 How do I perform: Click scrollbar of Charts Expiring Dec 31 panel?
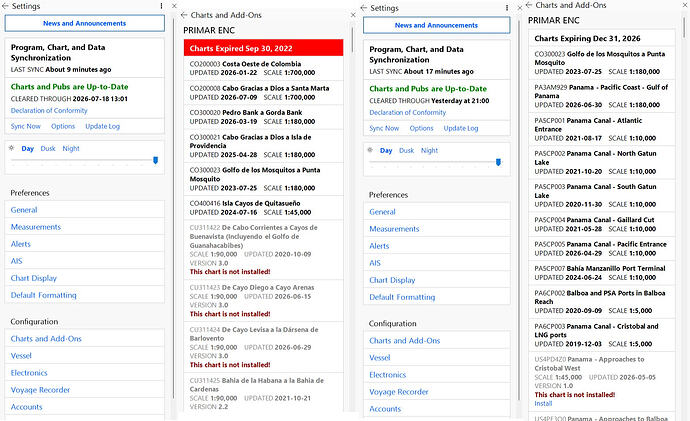685,27
